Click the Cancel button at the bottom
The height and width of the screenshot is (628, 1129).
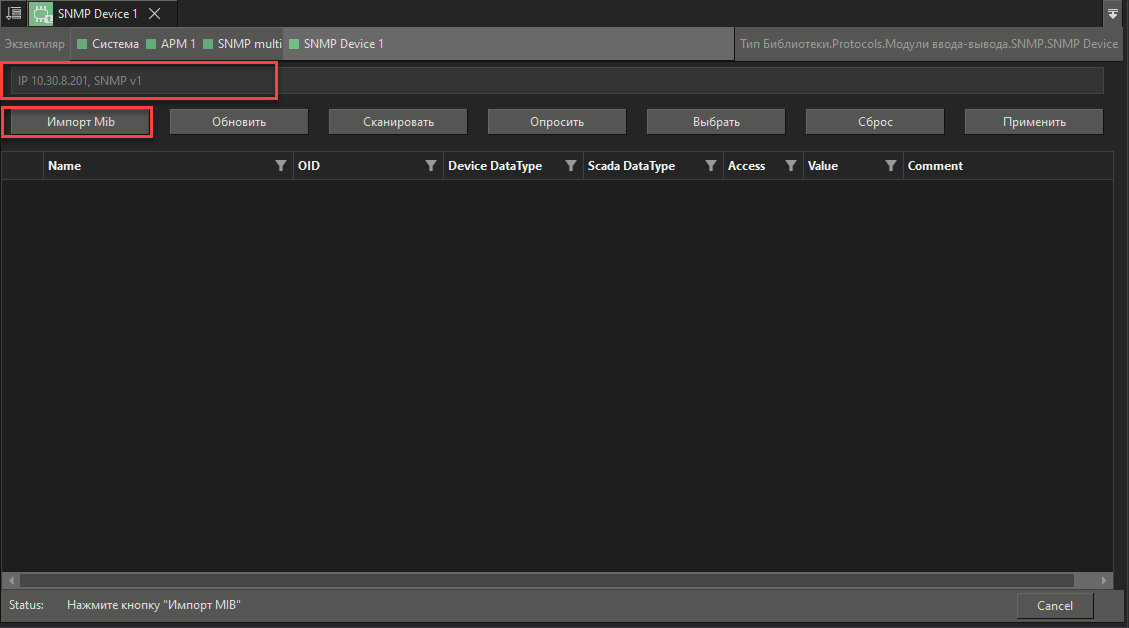1055,605
